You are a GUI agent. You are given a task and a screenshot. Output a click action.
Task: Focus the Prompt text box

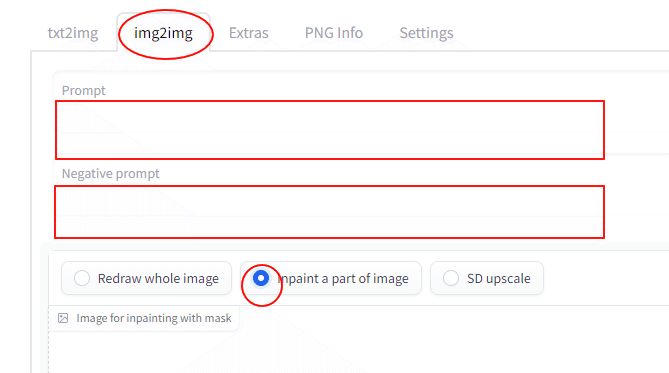click(x=330, y=130)
